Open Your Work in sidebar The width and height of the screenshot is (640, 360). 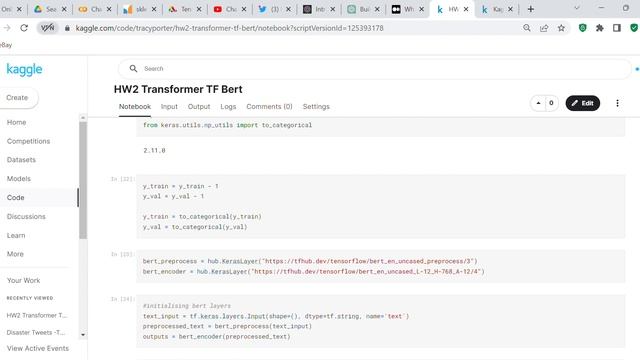(x=23, y=280)
